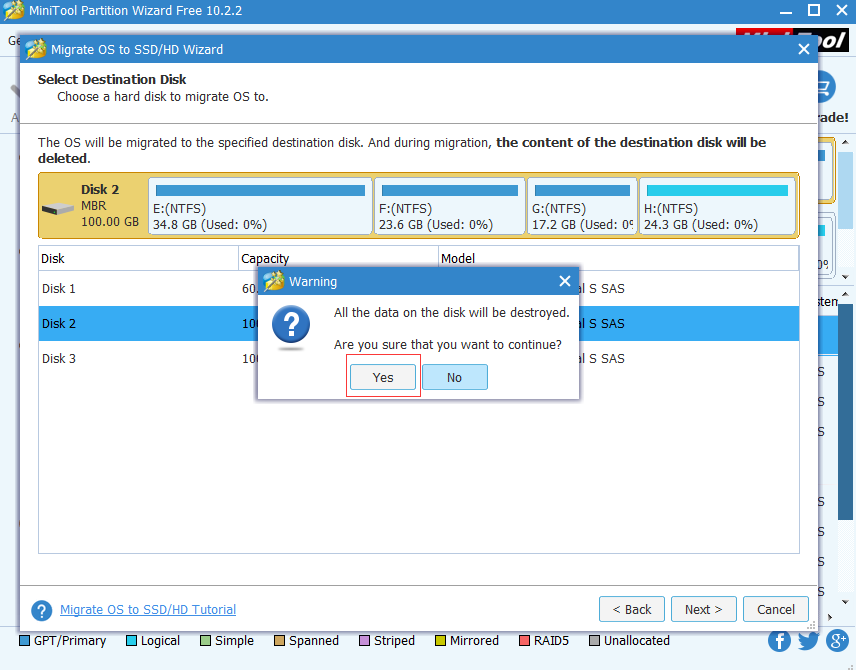The width and height of the screenshot is (856, 670).
Task: Click the Spanned legend color swatch
Action: 279,641
